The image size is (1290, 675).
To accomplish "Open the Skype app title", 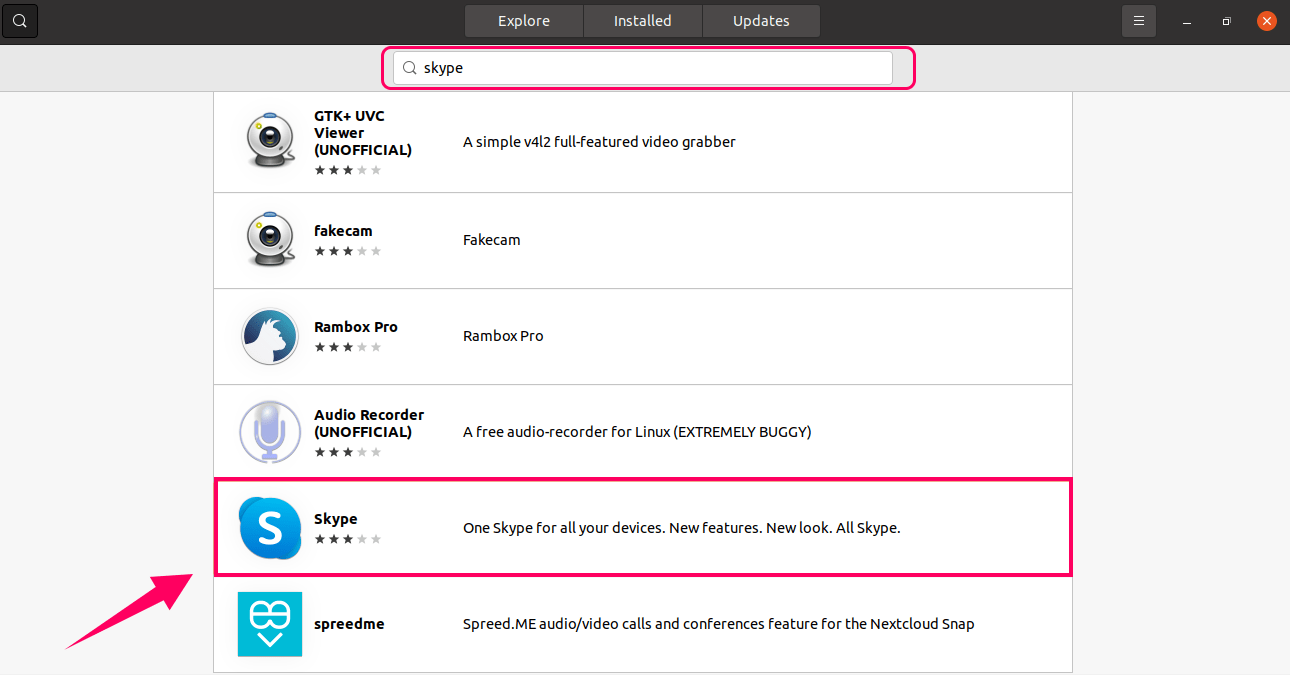I will pos(336,519).
